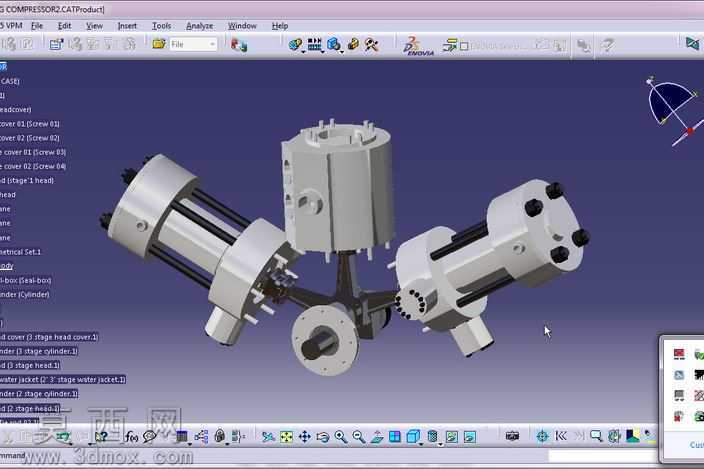Viewport: 704px width, 469px height.
Task: Select tree row '(3 stage cylinder.1)'
Action: point(39,351)
